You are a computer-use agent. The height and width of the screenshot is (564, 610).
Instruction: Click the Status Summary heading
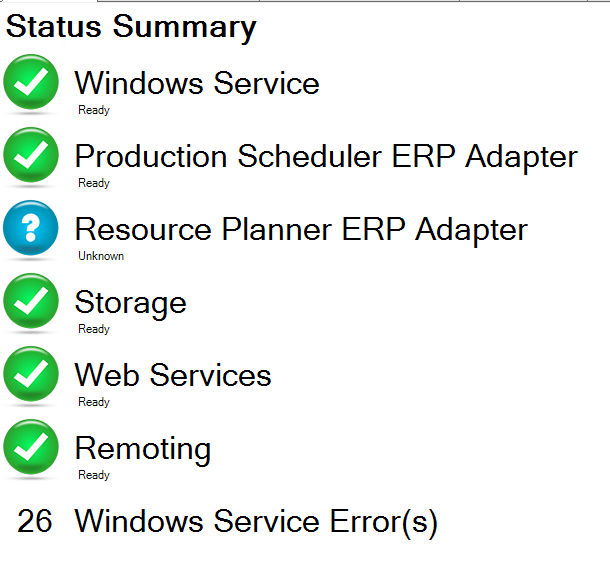[131, 27]
